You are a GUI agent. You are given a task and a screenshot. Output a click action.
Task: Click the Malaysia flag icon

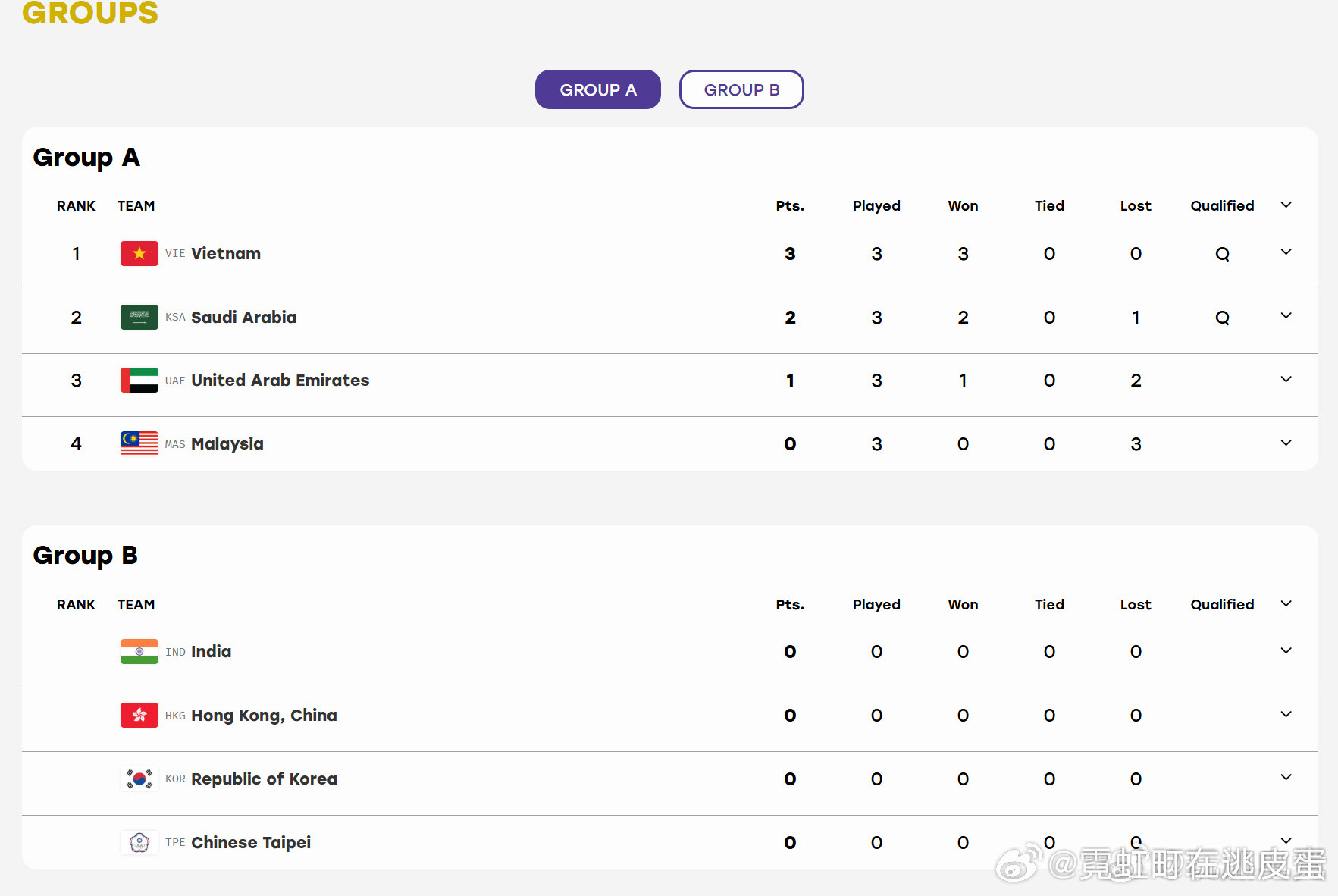(x=139, y=443)
